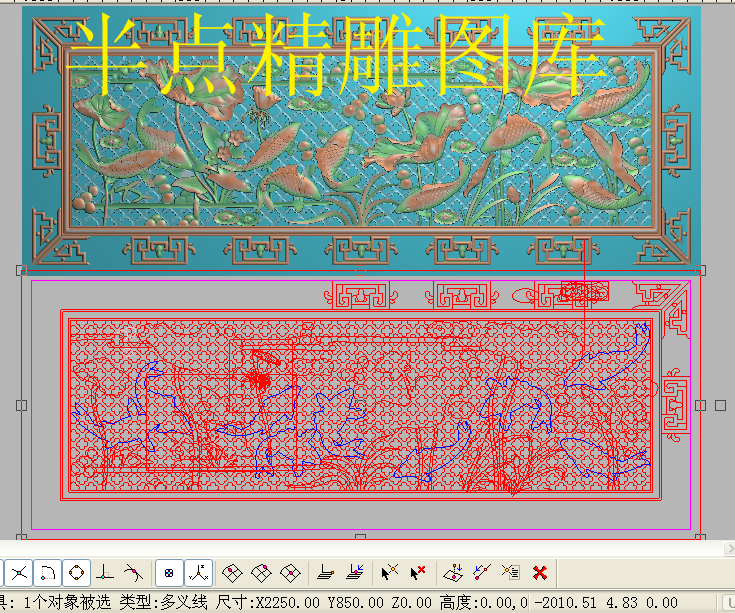Click the cursor coordinates '-2010.51 4.83 0.00'
735x613 pixels.
606,602
